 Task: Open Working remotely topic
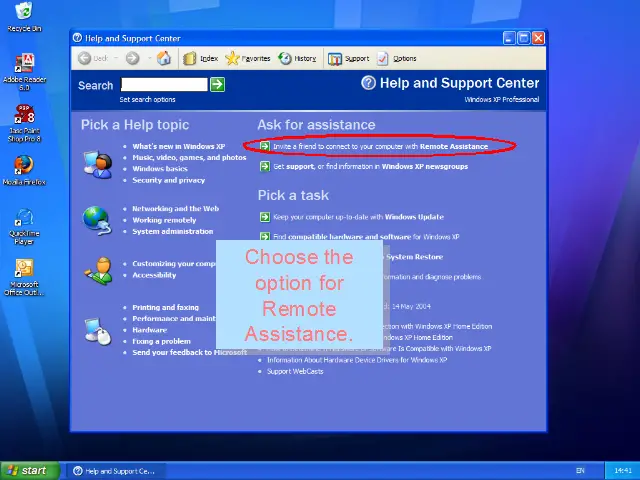click(x=164, y=220)
